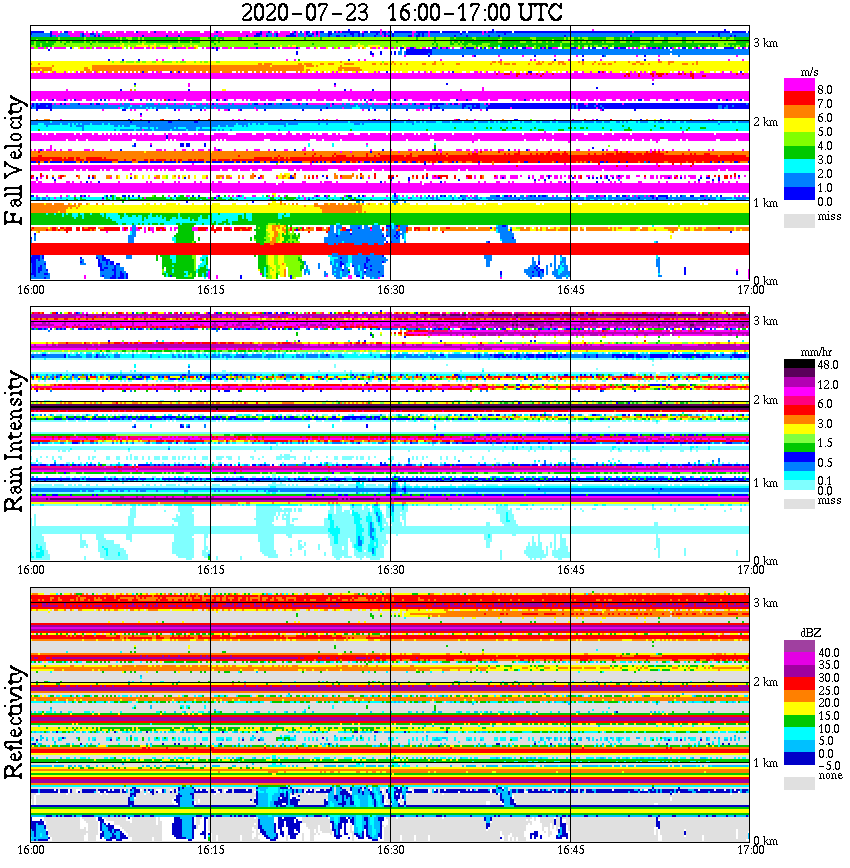850x868 pixels.
Task: Click the "1 km" label beside Reflectivity plot
Action: pos(765,763)
